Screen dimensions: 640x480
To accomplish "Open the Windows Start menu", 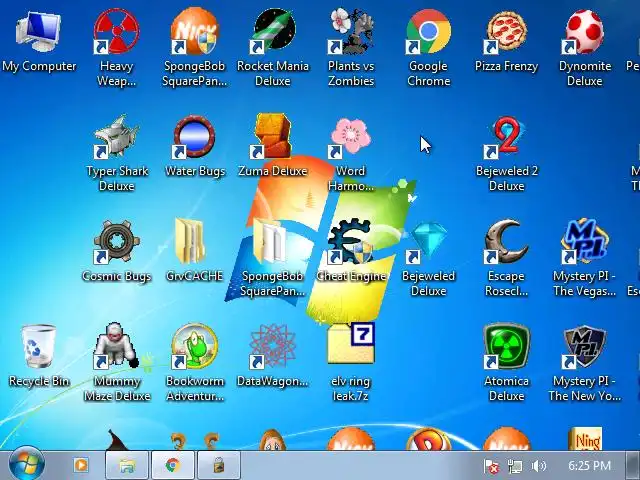I will click(x=27, y=465).
